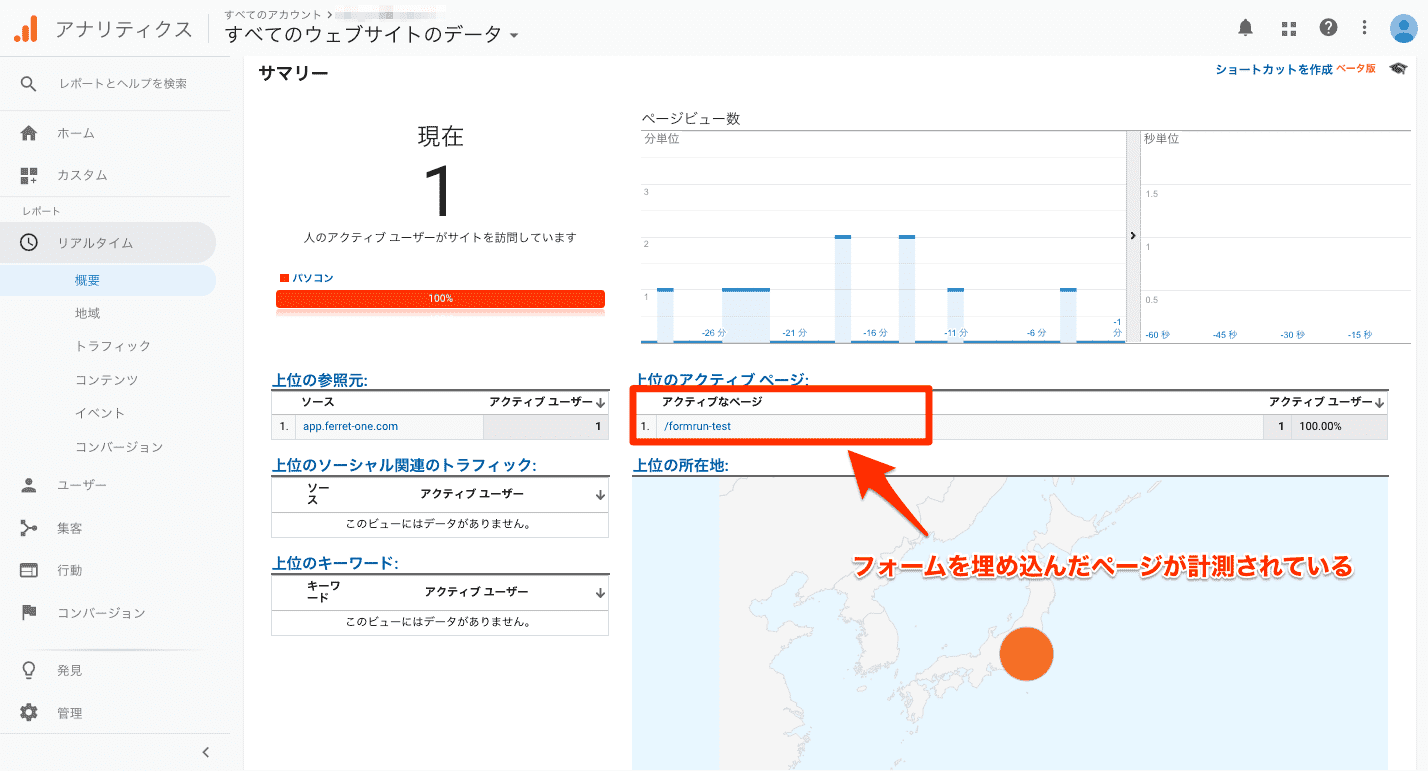Open the Google apps grid icon
This screenshot has width=1428, height=771.
[x=1288, y=27]
